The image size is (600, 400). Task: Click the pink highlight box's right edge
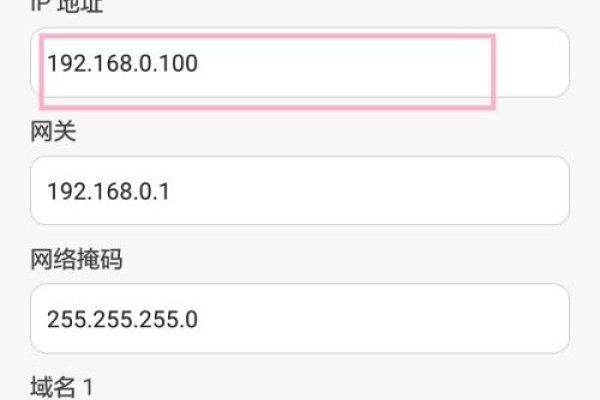point(494,70)
